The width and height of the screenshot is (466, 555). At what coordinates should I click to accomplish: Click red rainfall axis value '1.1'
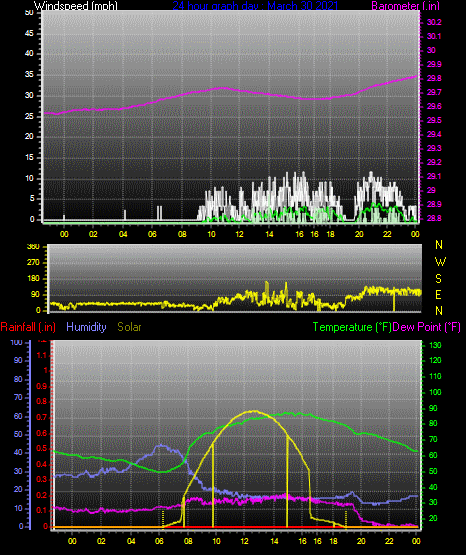42,355
